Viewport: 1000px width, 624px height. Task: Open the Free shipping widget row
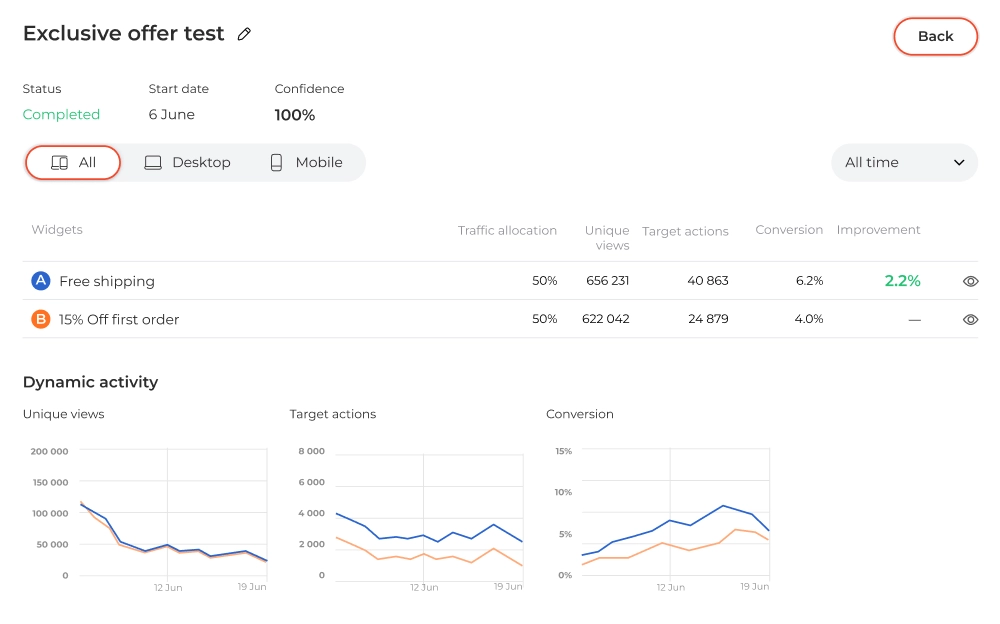tap(500, 281)
